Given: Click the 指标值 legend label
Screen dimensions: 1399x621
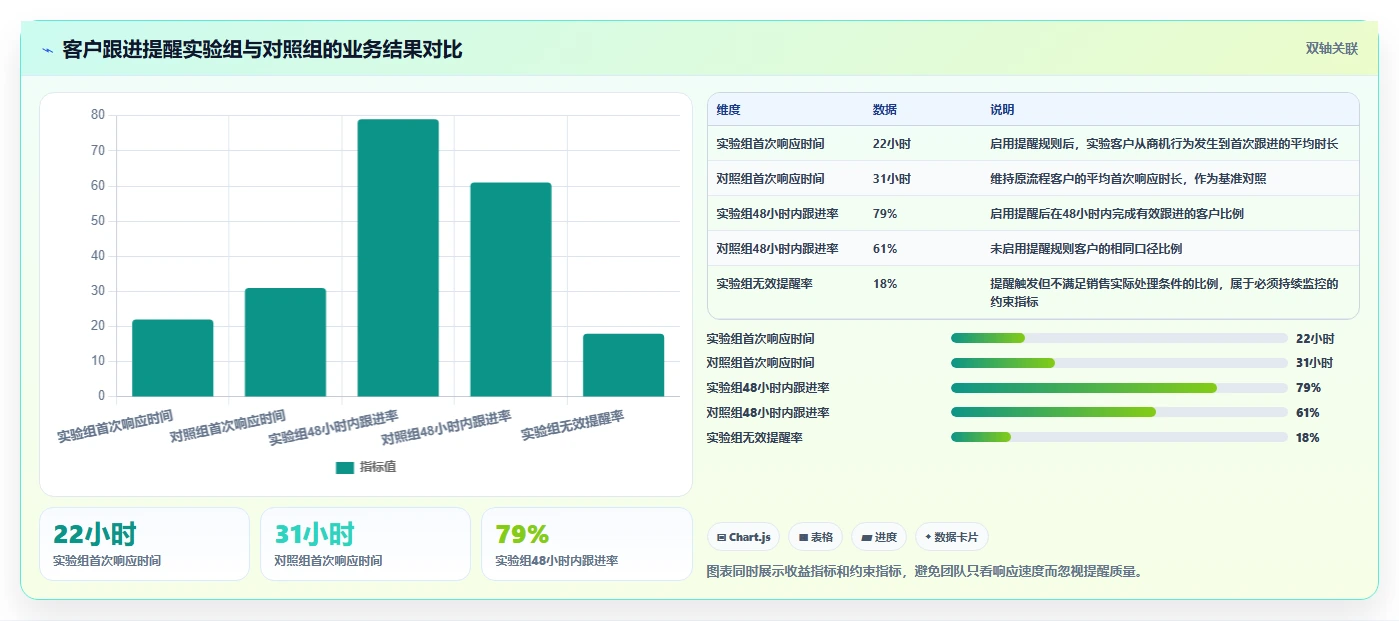Looking at the screenshot, I should point(378,467).
